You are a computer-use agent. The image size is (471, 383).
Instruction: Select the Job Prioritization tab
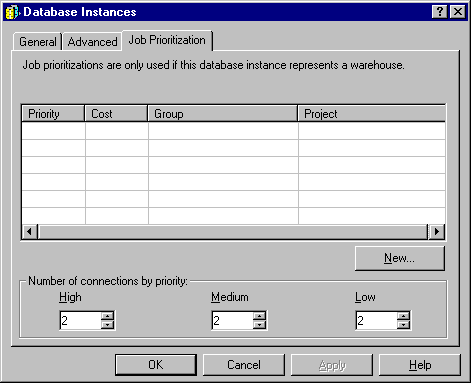tap(167, 40)
